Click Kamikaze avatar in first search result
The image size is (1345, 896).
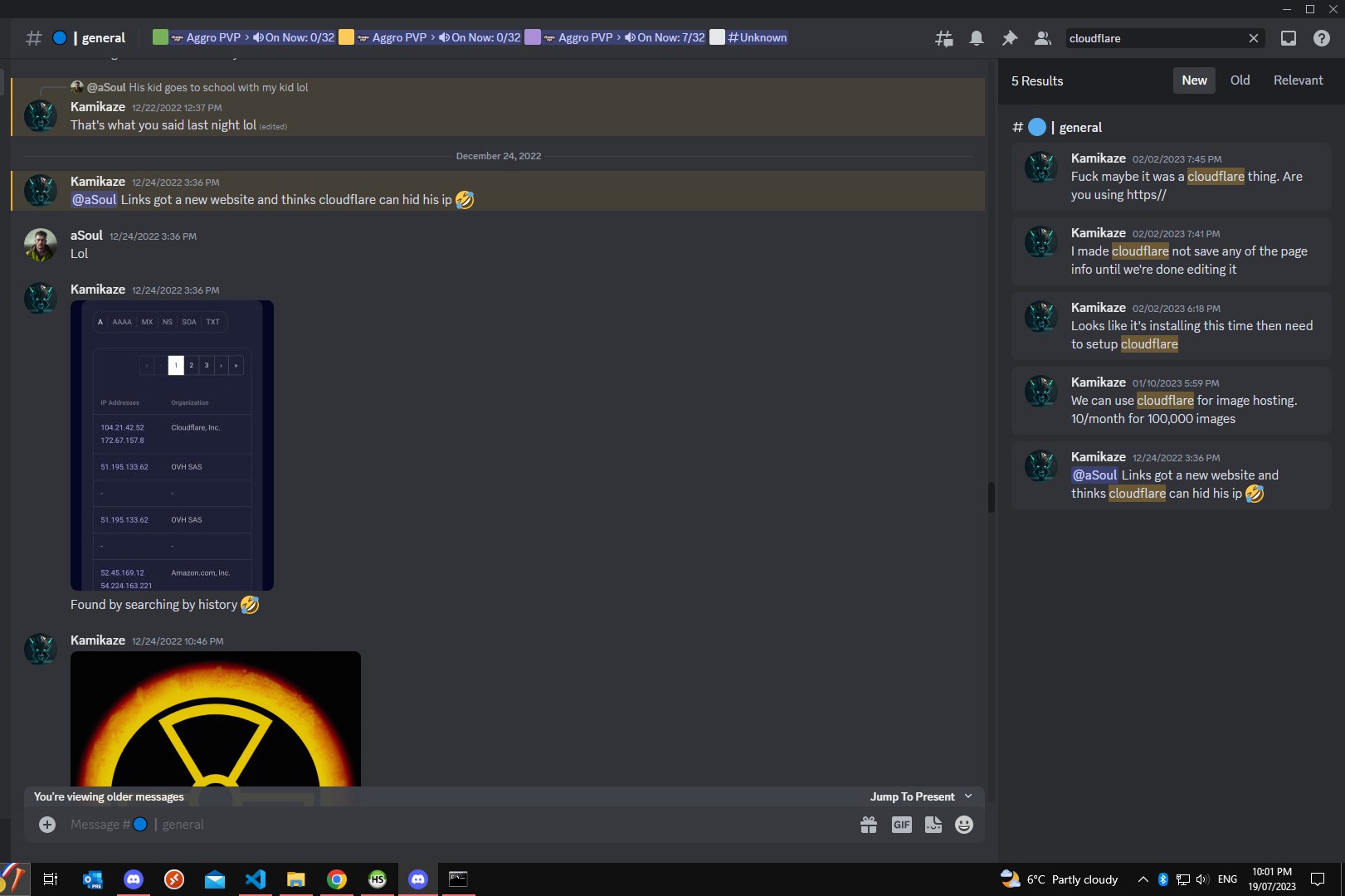(x=1041, y=168)
